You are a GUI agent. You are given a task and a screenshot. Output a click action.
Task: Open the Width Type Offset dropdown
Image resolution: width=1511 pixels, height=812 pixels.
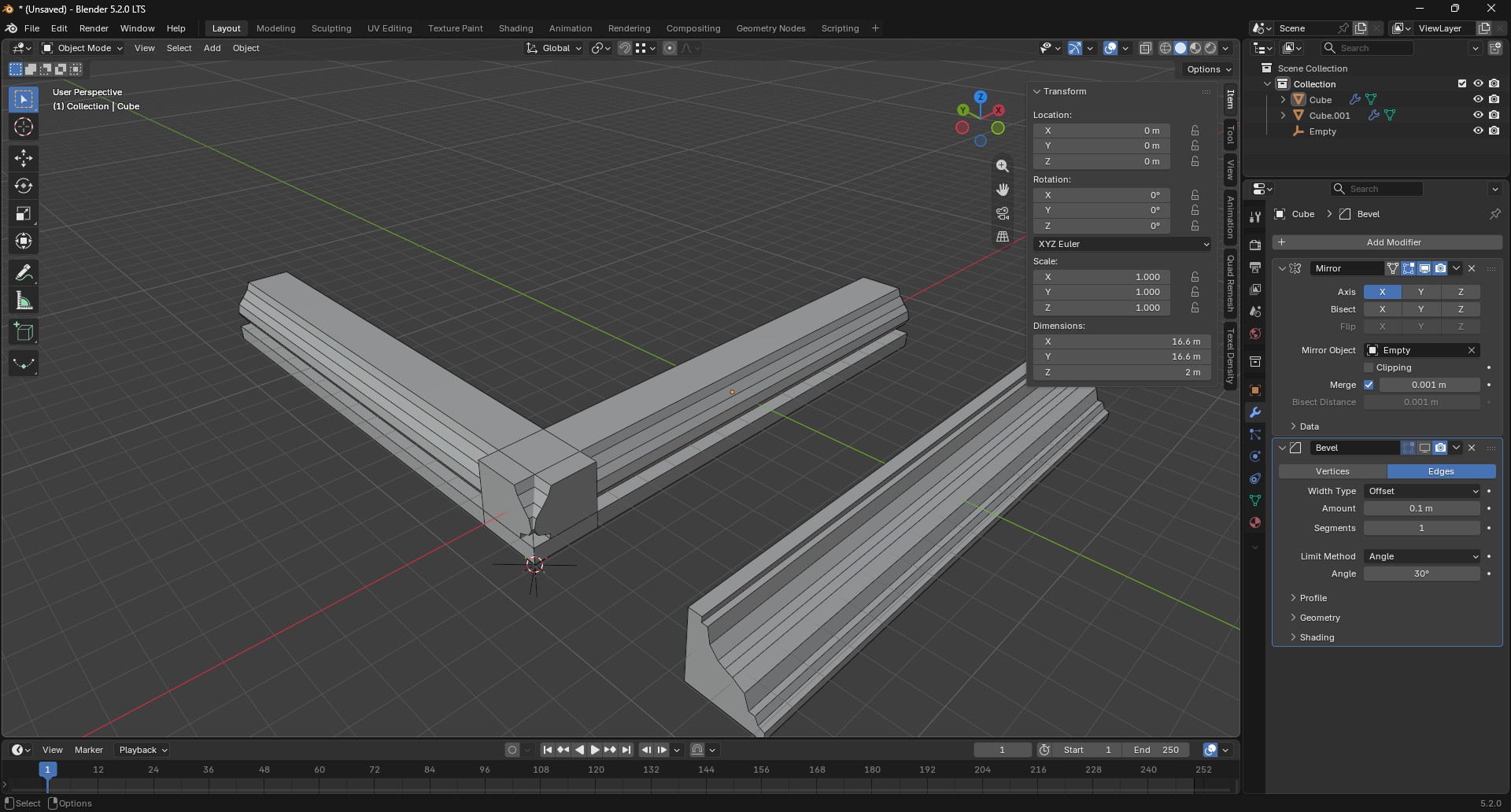[1423, 491]
